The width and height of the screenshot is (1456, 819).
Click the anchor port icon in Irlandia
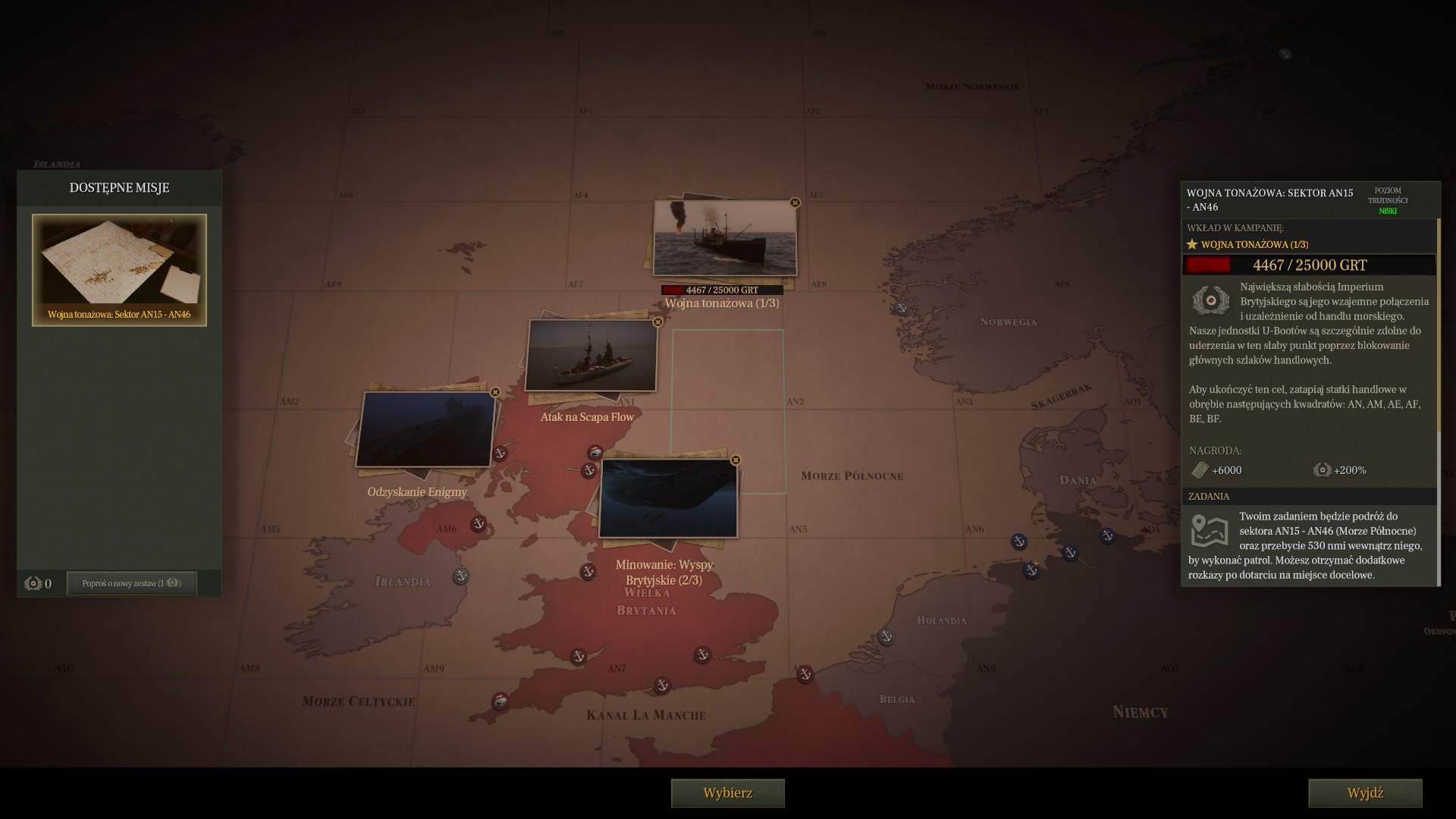pyautogui.click(x=460, y=576)
